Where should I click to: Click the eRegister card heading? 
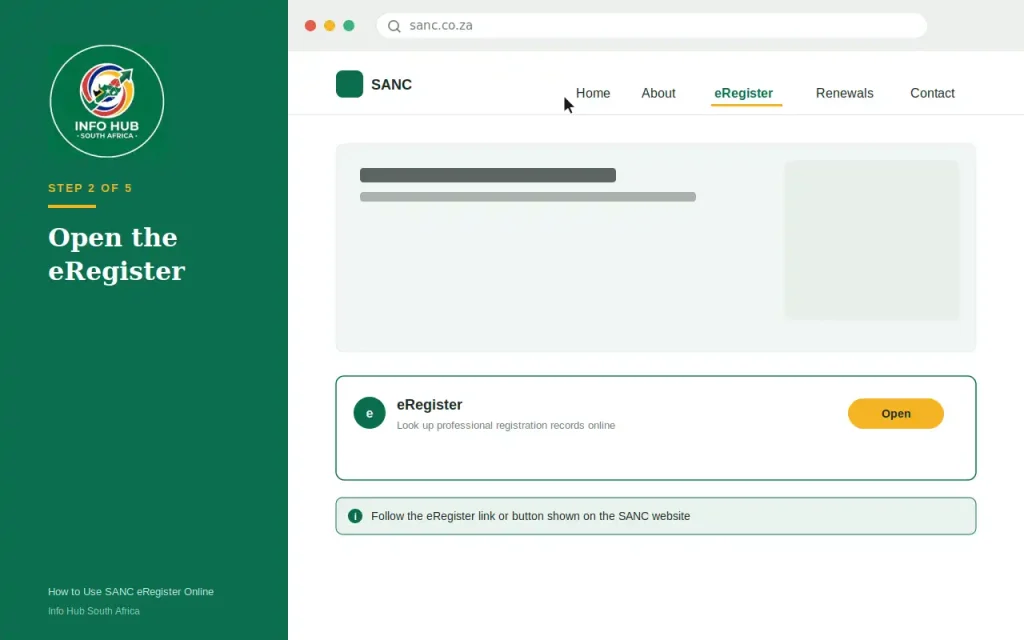point(429,405)
